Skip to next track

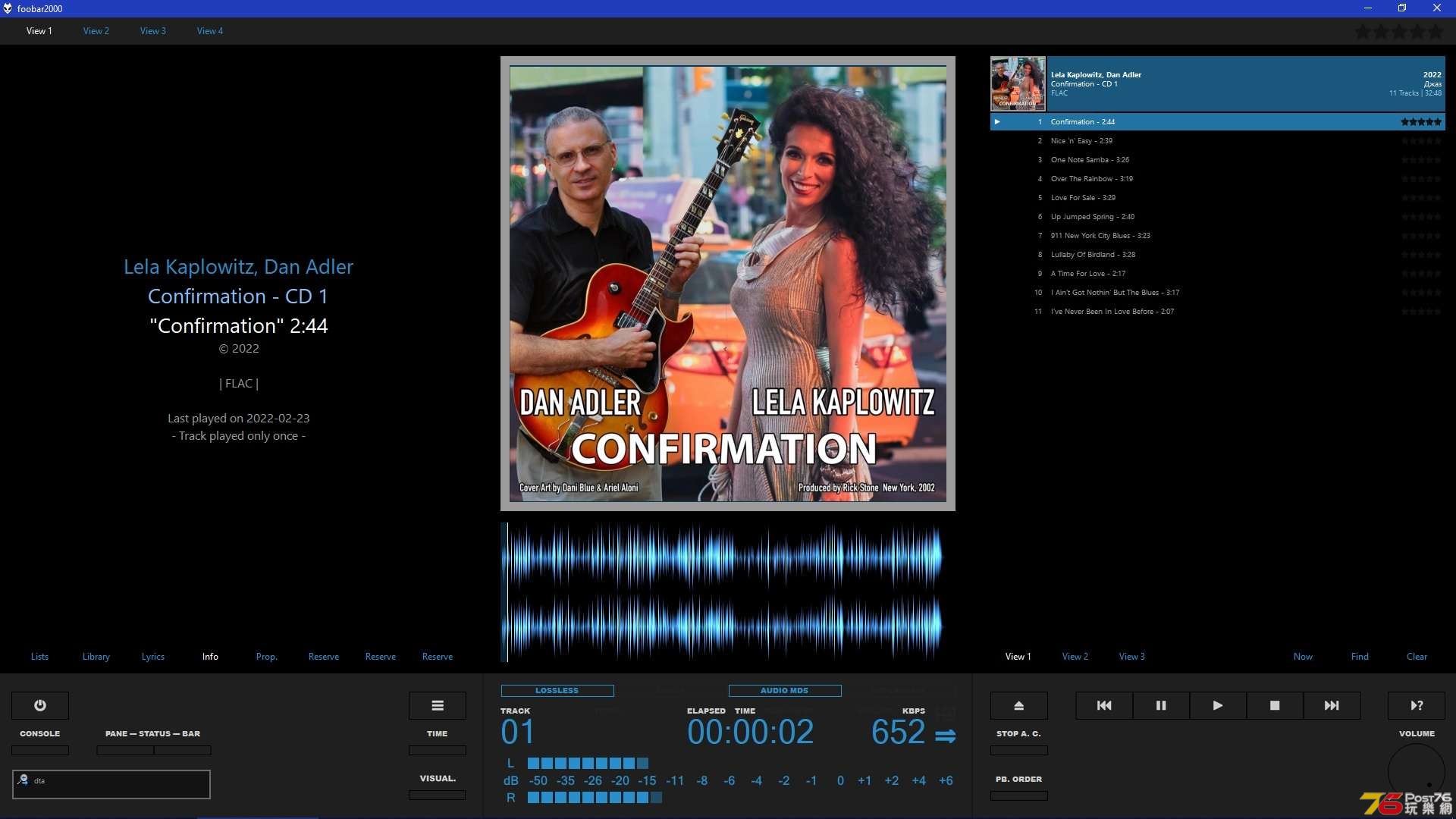pos(1332,705)
